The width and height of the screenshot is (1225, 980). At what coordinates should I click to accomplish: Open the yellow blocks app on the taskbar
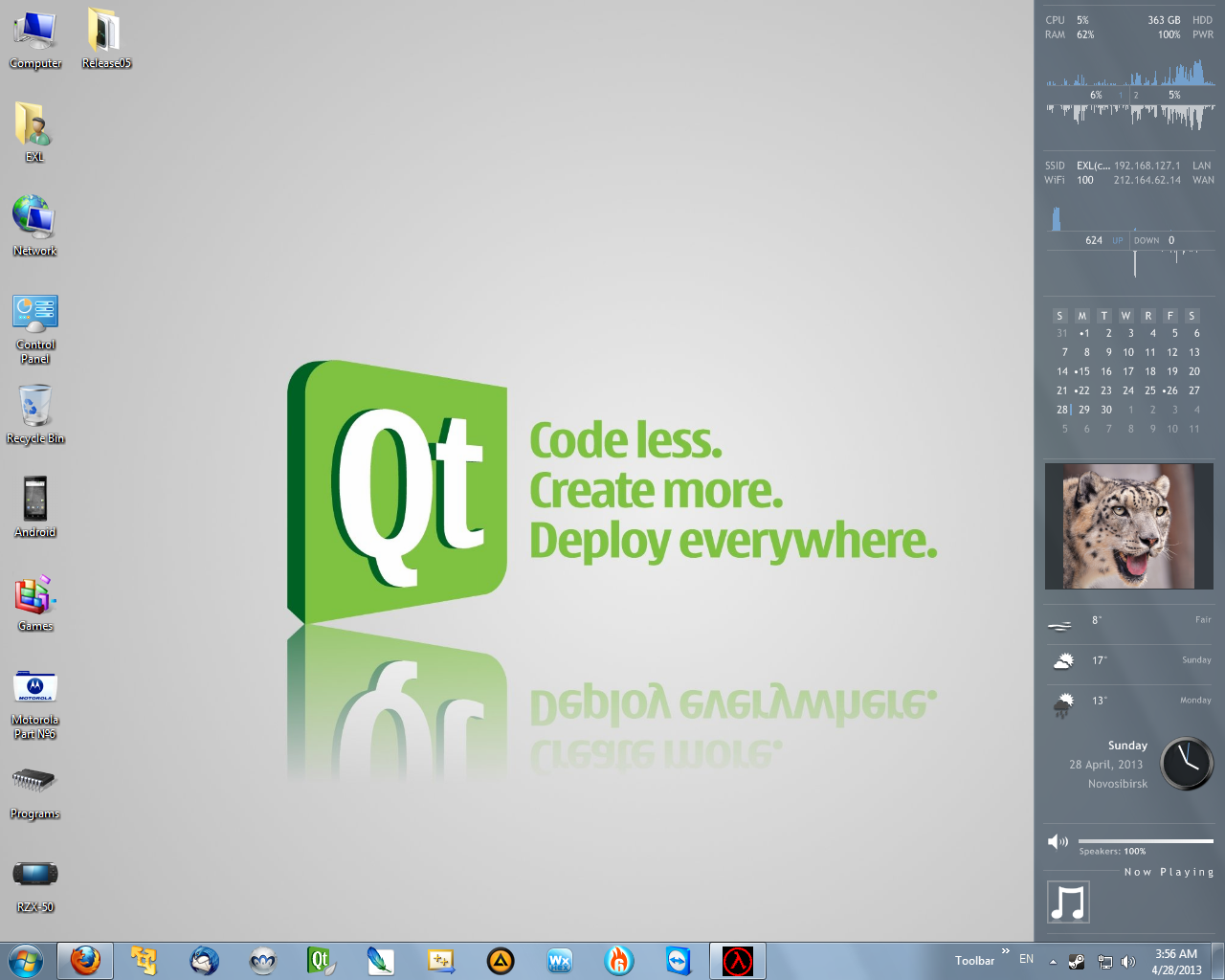145,961
